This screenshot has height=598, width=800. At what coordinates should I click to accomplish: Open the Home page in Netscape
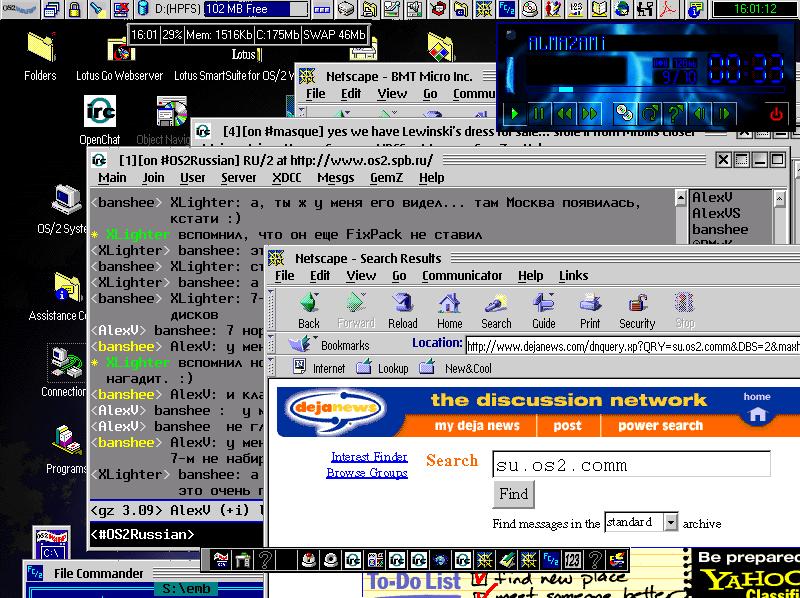(x=449, y=310)
